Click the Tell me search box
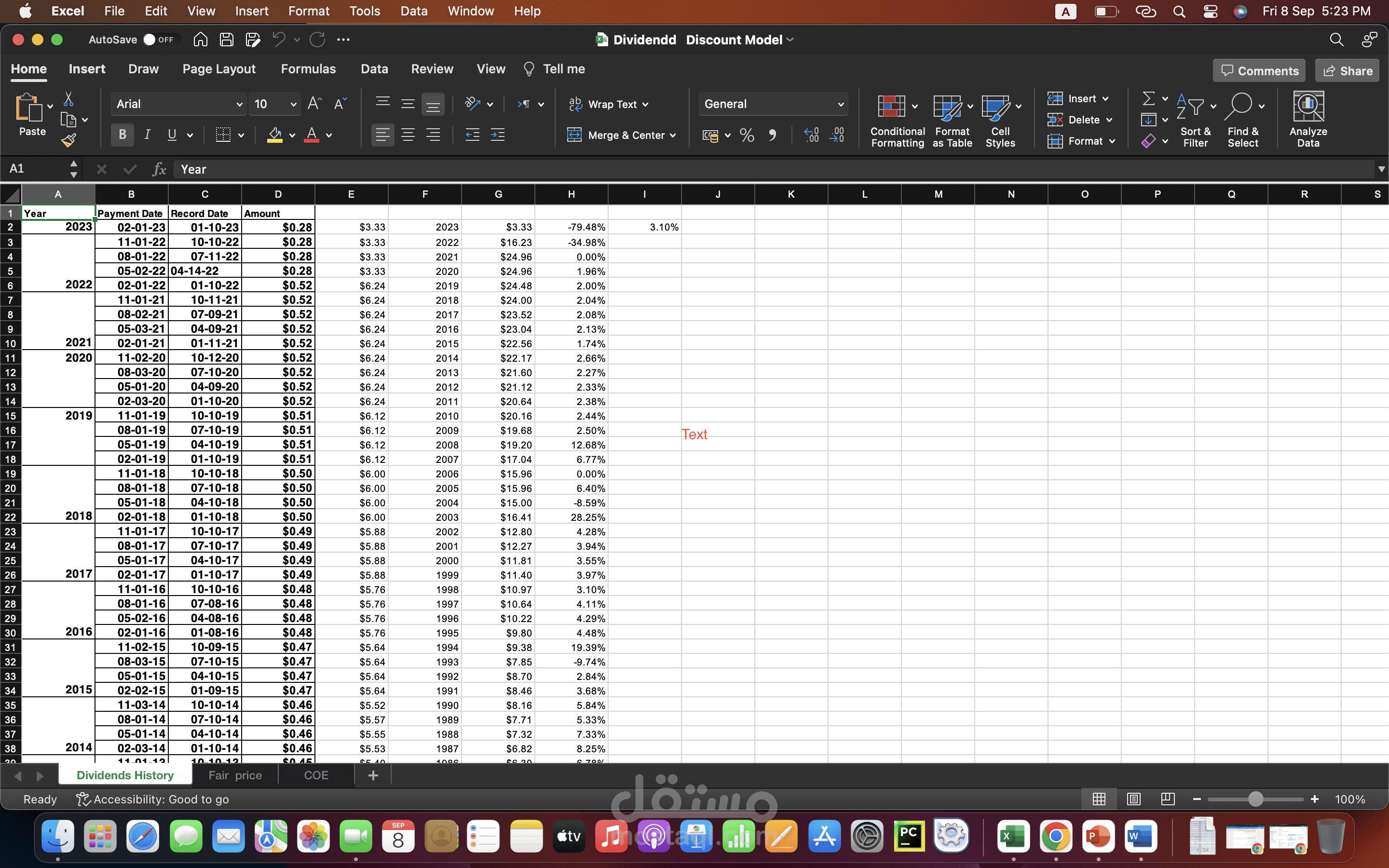This screenshot has height=868, width=1389. tap(555, 69)
